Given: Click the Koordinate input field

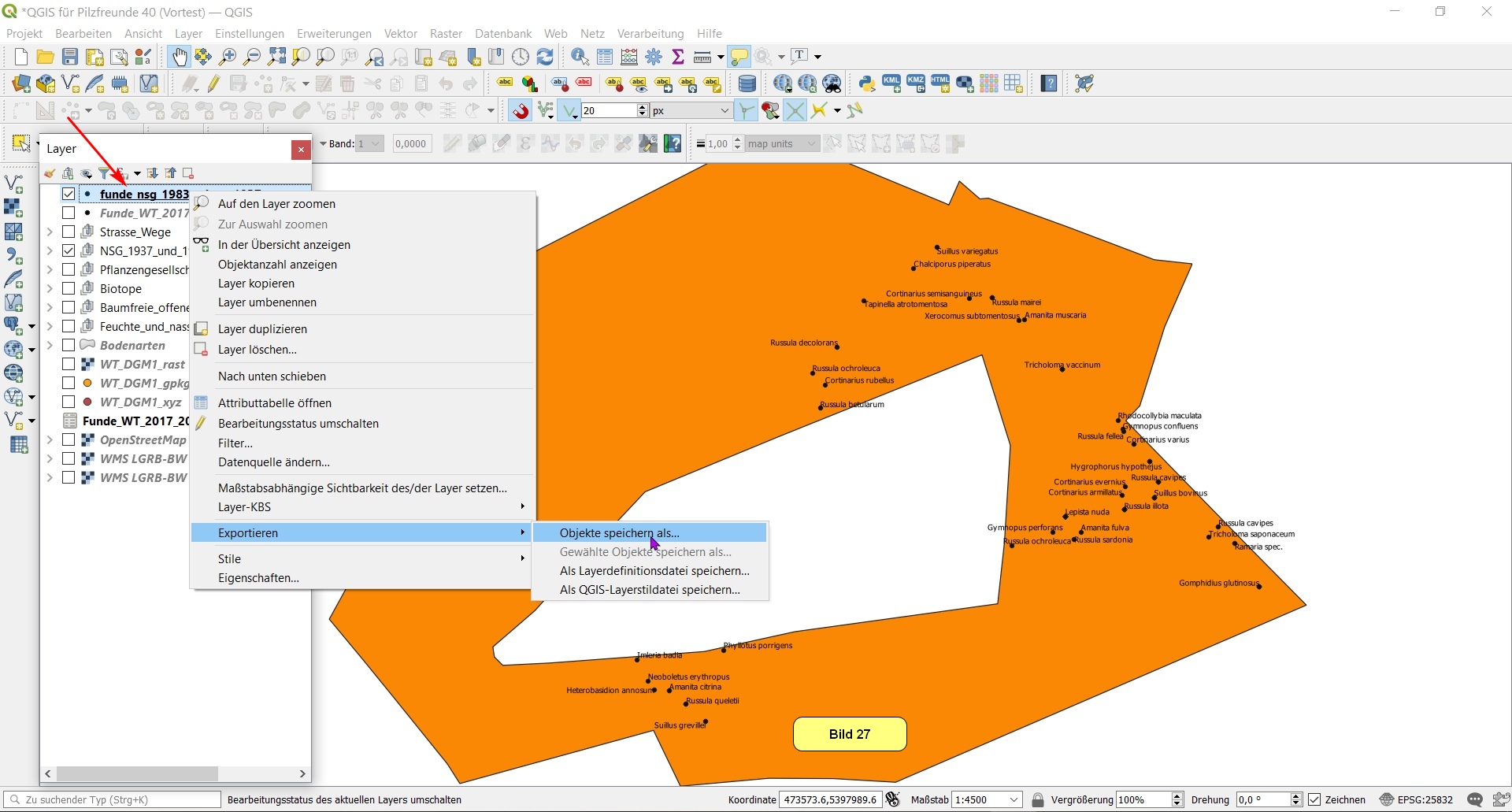Looking at the screenshot, I should click(x=830, y=799).
